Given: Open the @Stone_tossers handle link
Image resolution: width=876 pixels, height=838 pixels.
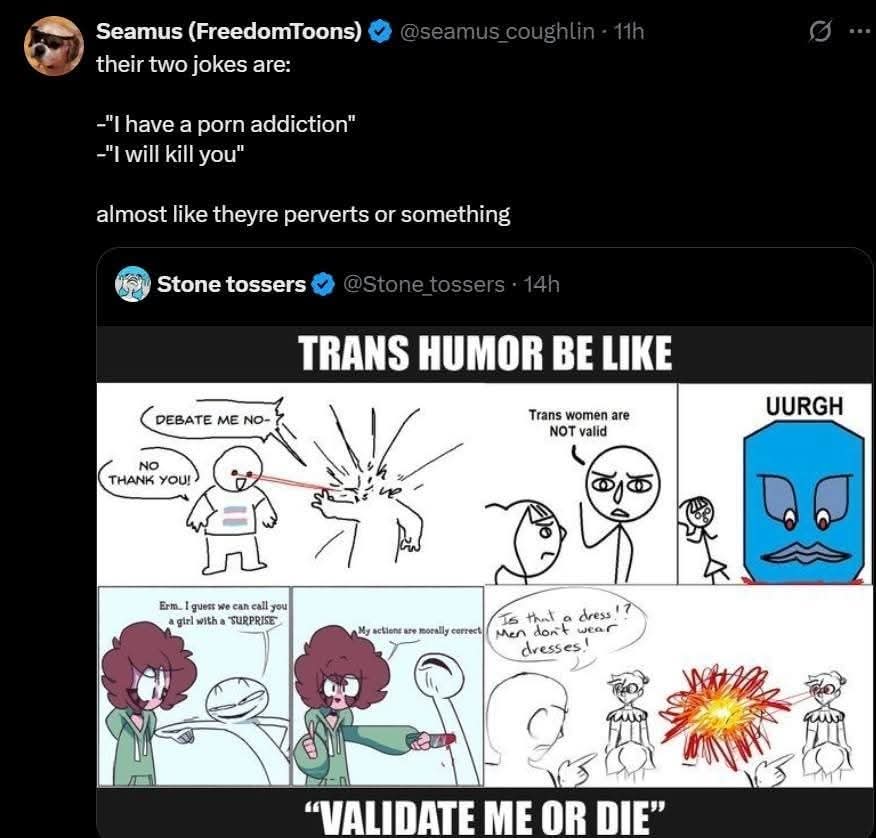Looking at the screenshot, I should point(424,284).
